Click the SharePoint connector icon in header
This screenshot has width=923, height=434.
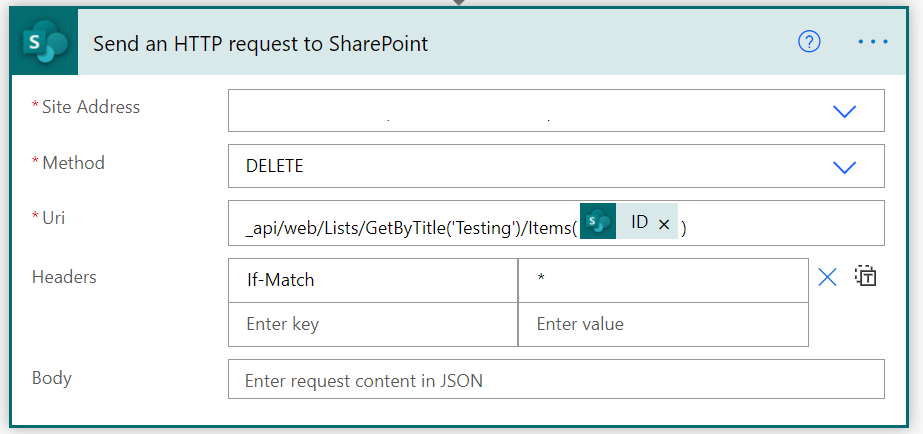[x=44, y=42]
